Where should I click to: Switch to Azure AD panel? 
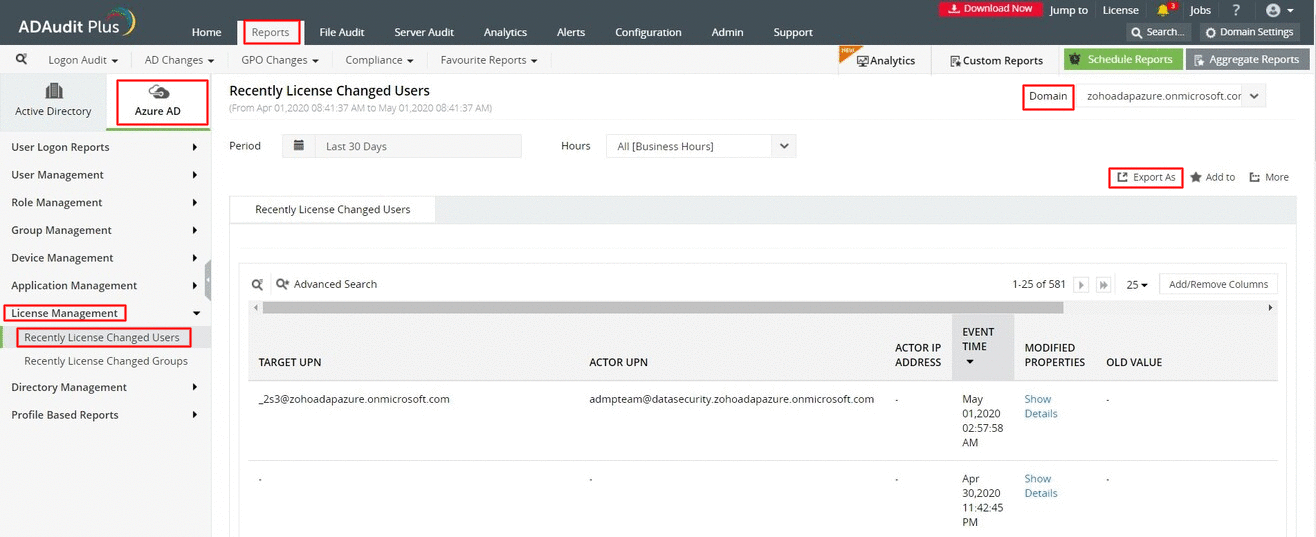point(158,101)
